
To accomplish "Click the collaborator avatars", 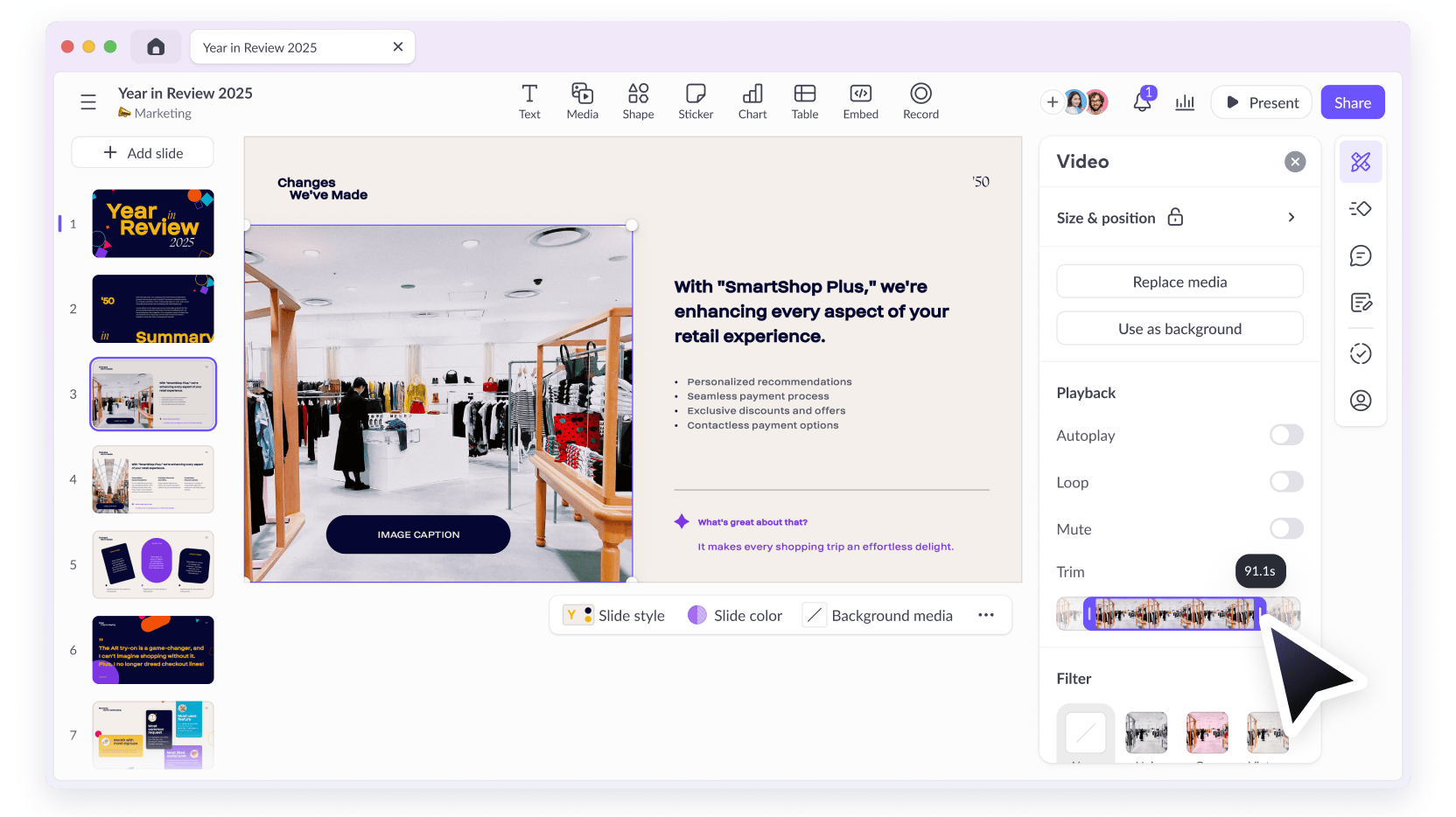I will click(1086, 102).
